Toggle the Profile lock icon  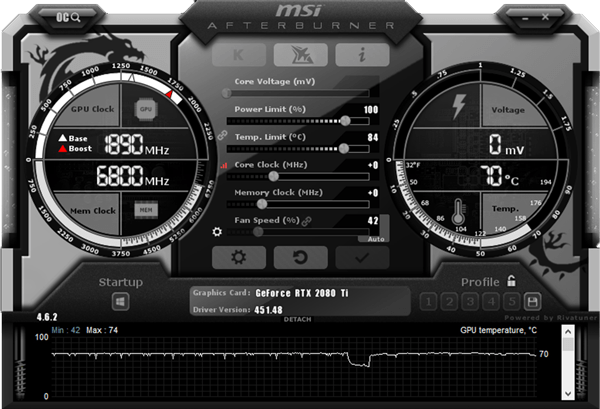click(512, 281)
